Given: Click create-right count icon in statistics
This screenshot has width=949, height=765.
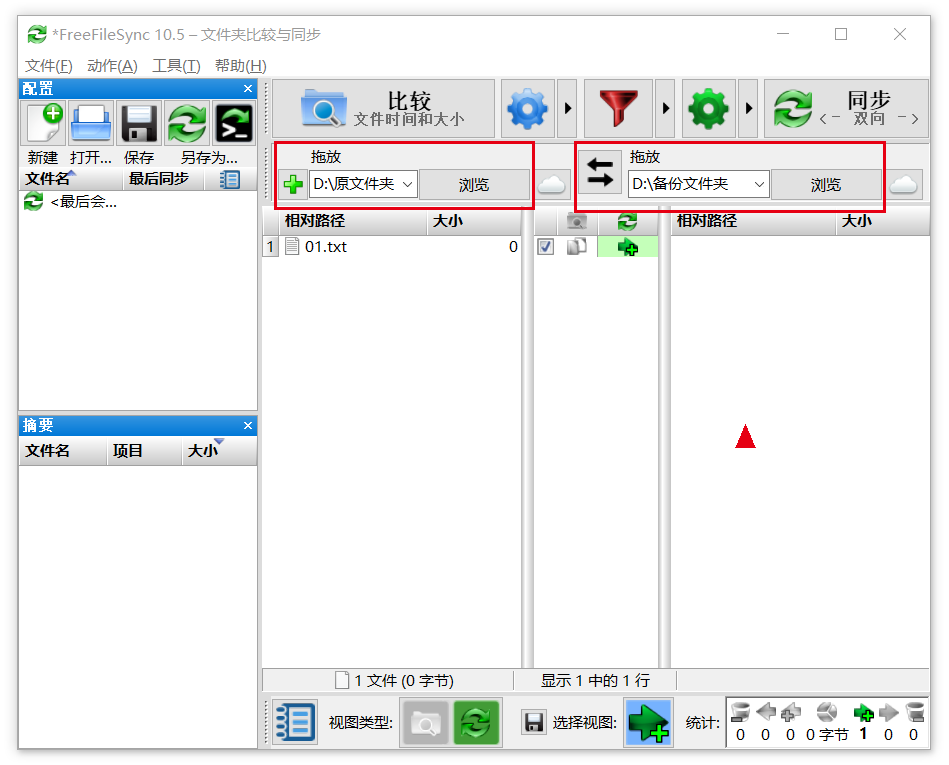Looking at the screenshot, I should (863, 713).
